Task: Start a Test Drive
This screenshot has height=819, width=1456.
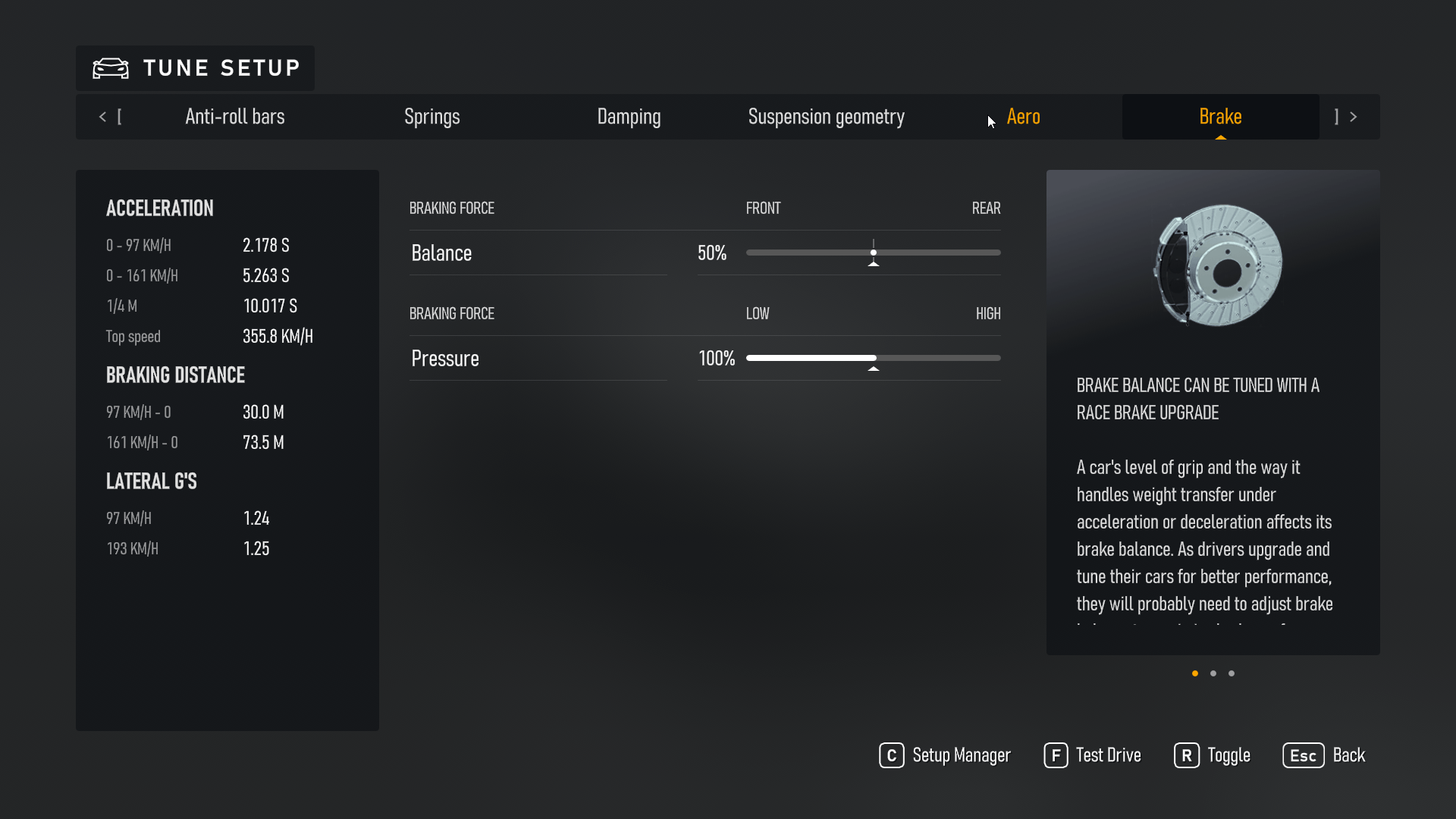Action: (1093, 755)
